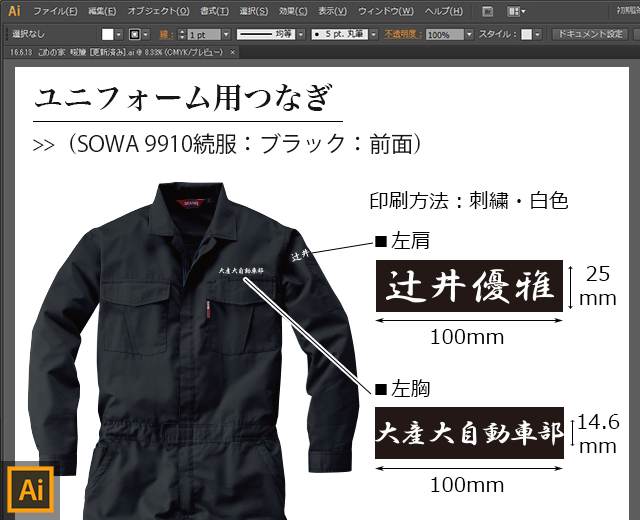Click the Illustrator Ai logo in the menu bar
The image size is (640, 520).
click(x=14, y=11)
